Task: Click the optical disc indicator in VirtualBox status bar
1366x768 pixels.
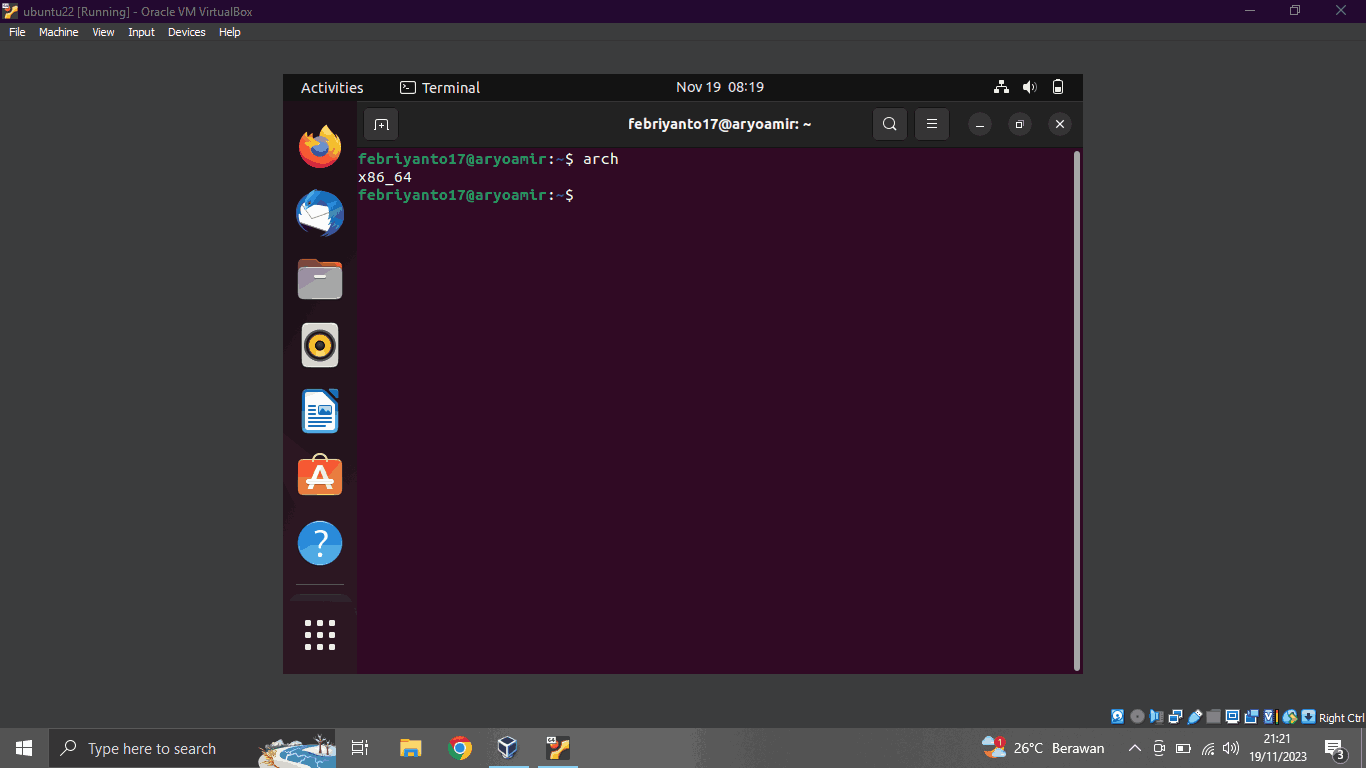Action: (1137, 717)
